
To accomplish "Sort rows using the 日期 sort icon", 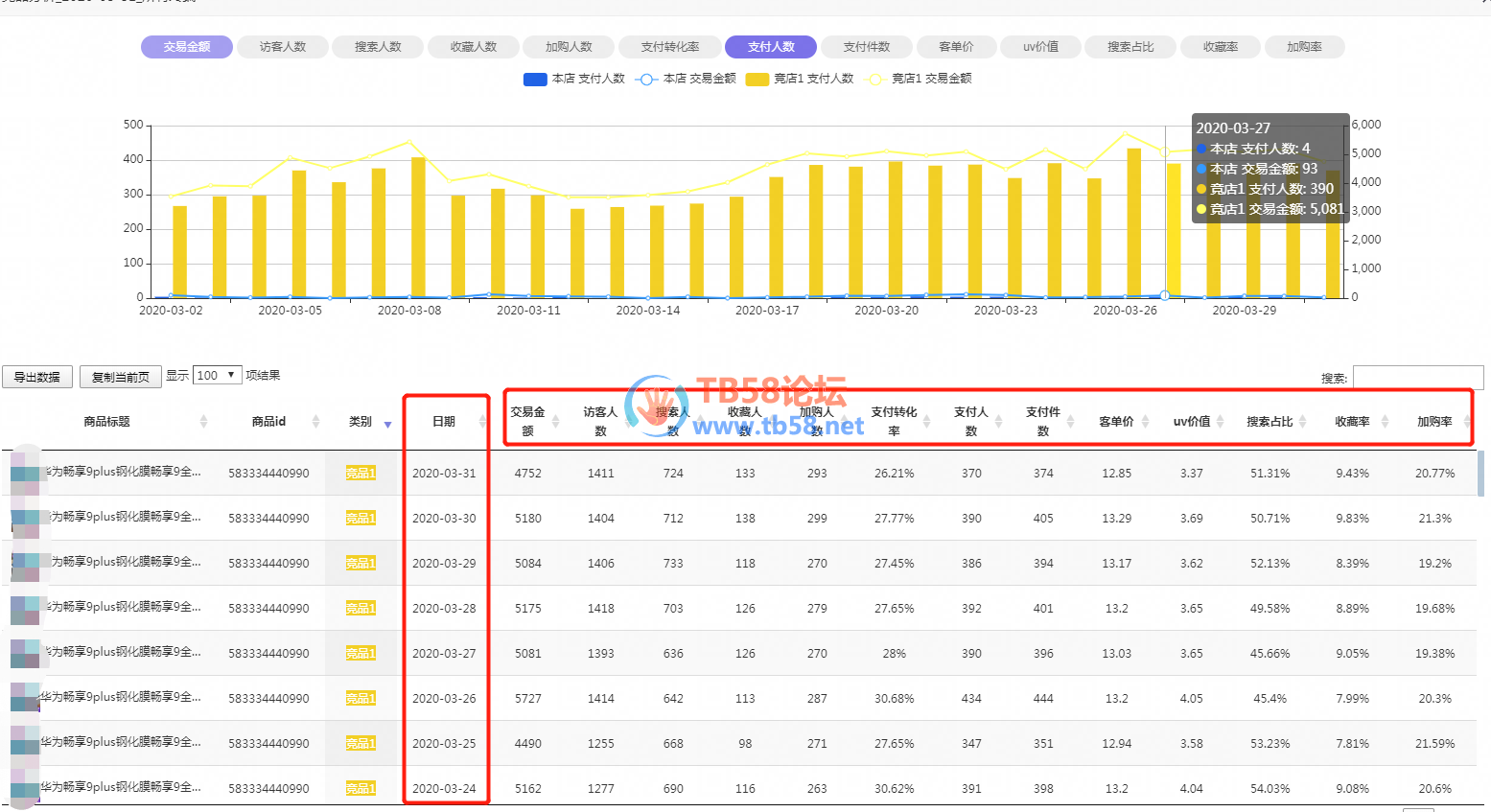I will 481,422.
